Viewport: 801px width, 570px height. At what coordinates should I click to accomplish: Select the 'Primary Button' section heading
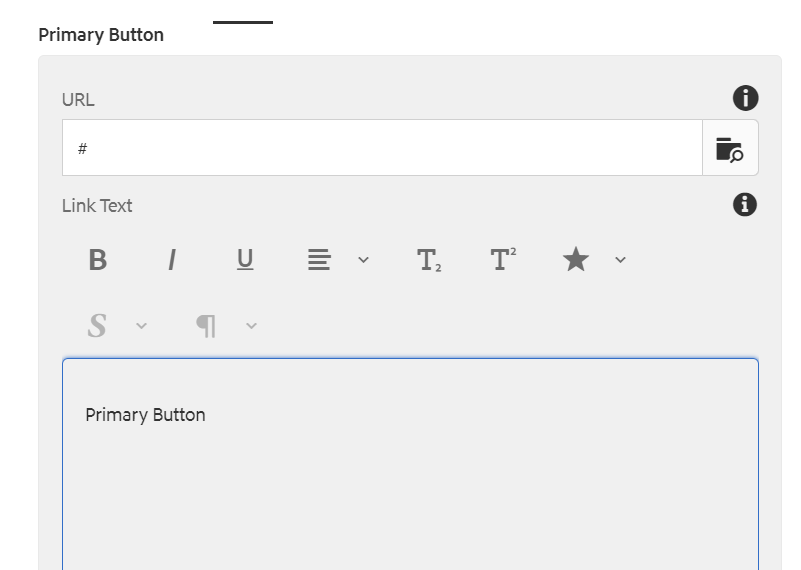click(101, 35)
